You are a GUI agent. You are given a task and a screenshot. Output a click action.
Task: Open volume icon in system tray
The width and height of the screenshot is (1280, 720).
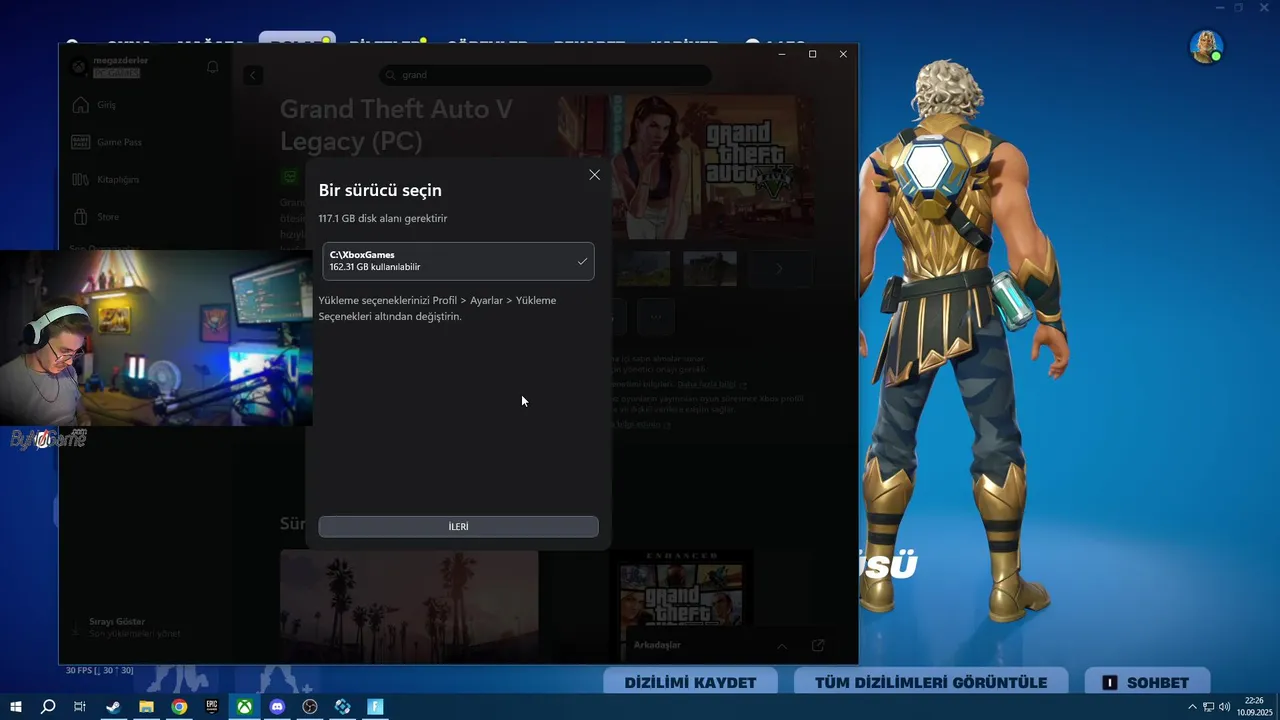pos(1224,707)
